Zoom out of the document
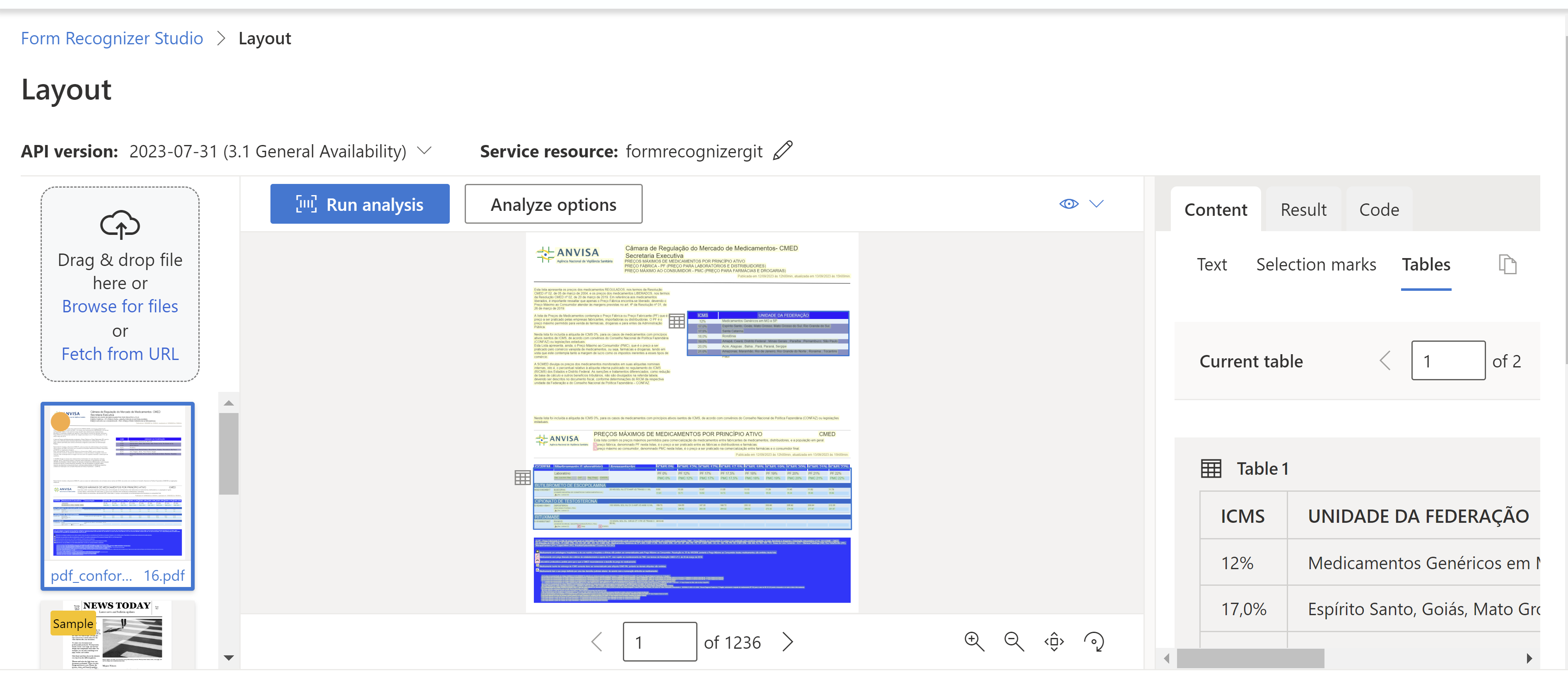The height and width of the screenshot is (686, 1568). click(1014, 642)
